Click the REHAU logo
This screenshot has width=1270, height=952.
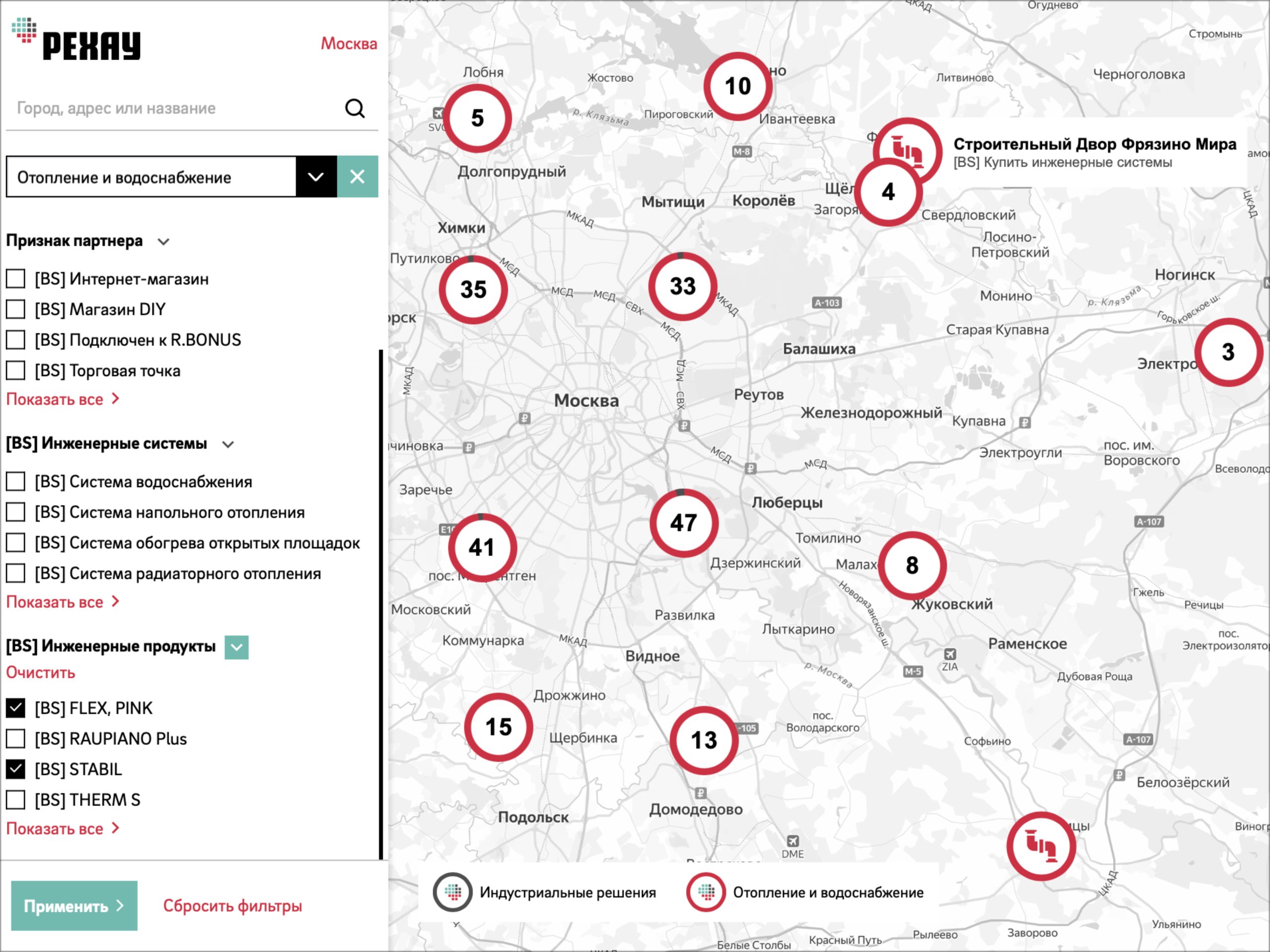[x=76, y=39]
